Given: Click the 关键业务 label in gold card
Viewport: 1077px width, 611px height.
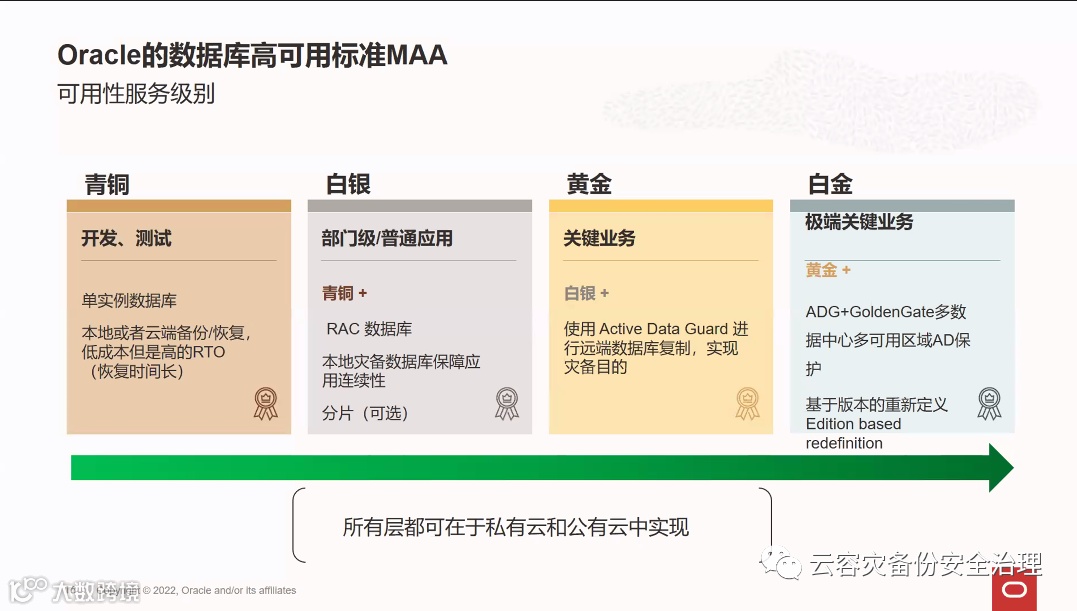Looking at the screenshot, I should click(x=600, y=238).
